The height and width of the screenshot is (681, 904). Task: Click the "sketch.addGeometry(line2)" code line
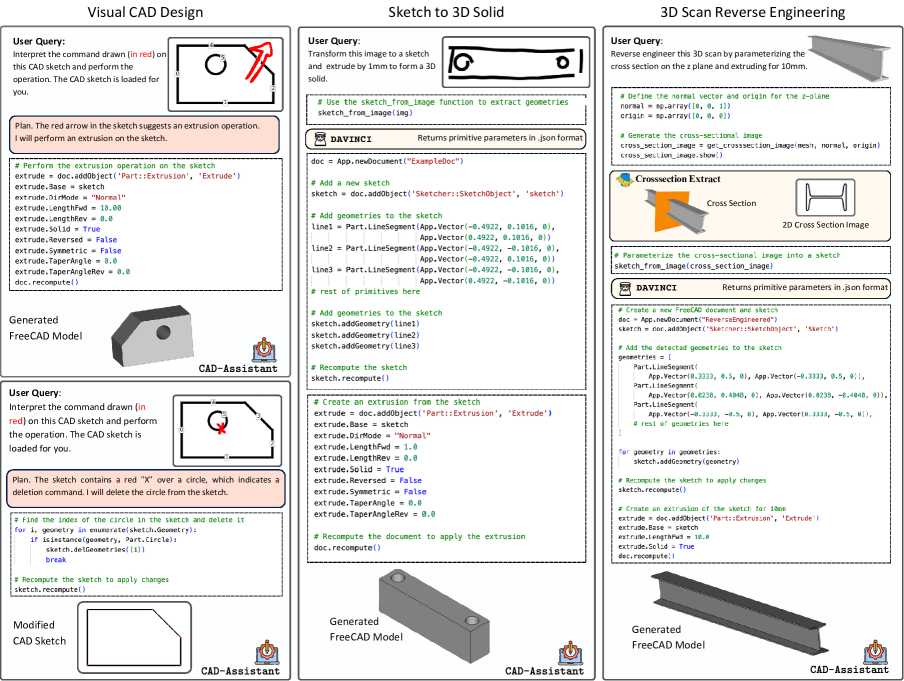pos(366,335)
